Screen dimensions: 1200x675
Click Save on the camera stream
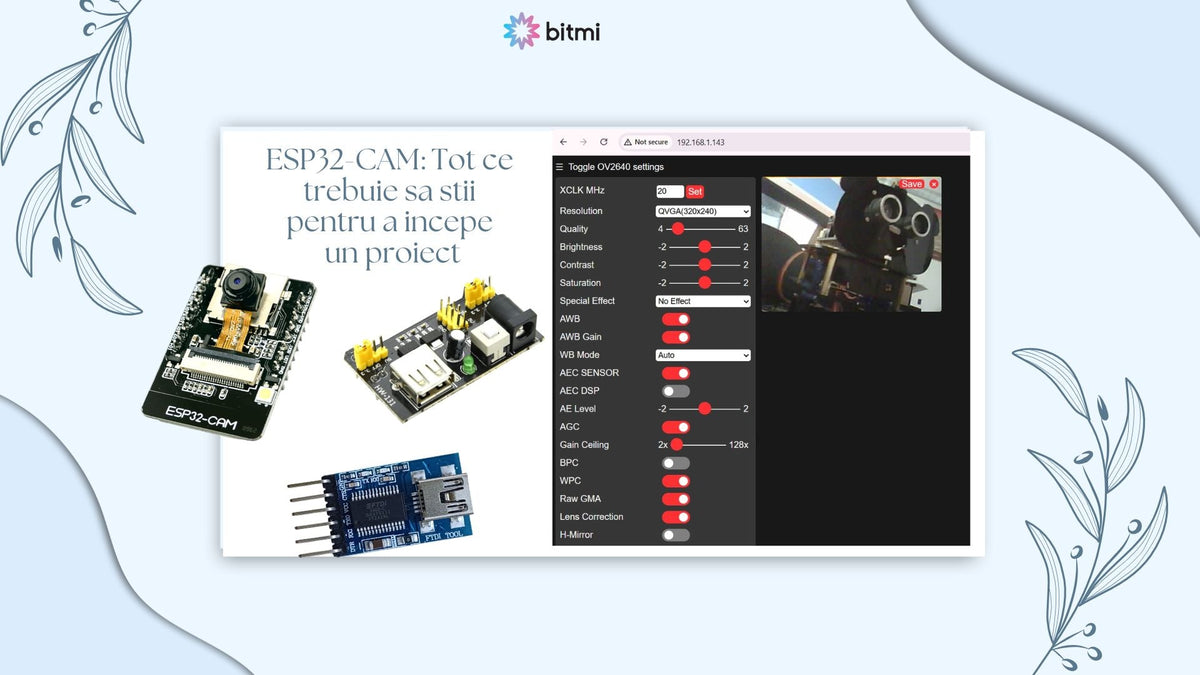tap(912, 184)
